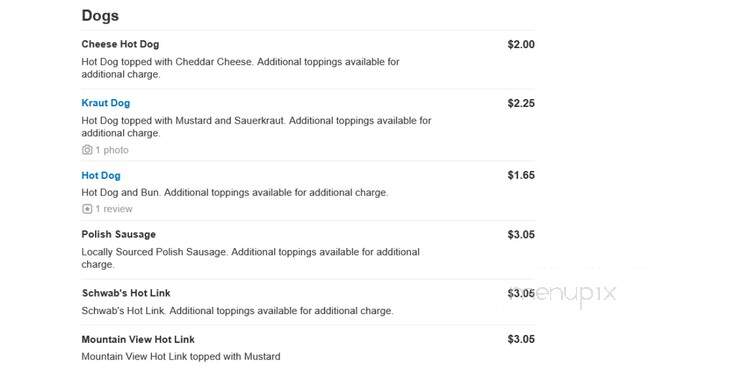Click the menupix watermark logo

(565, 294)
